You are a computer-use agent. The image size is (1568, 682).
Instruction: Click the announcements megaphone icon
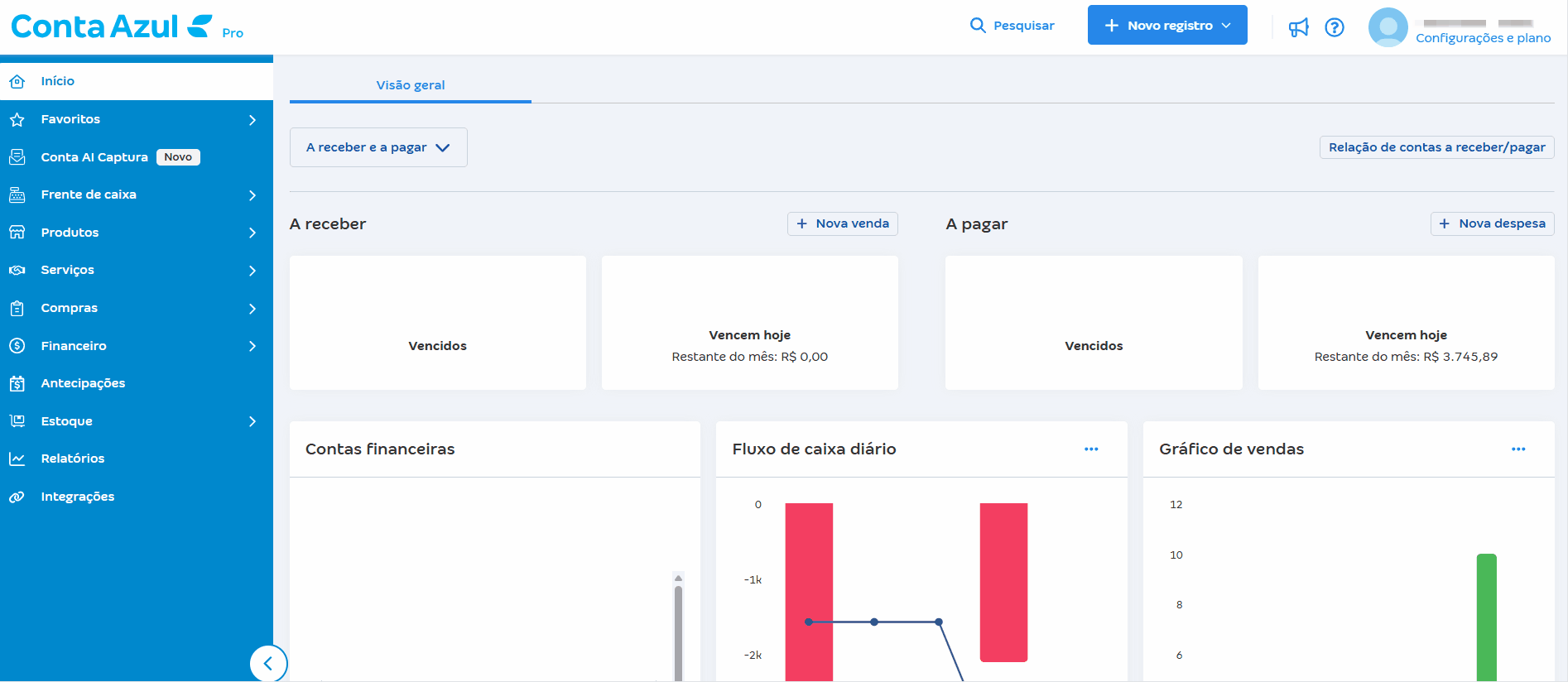tap(1298, 27)
